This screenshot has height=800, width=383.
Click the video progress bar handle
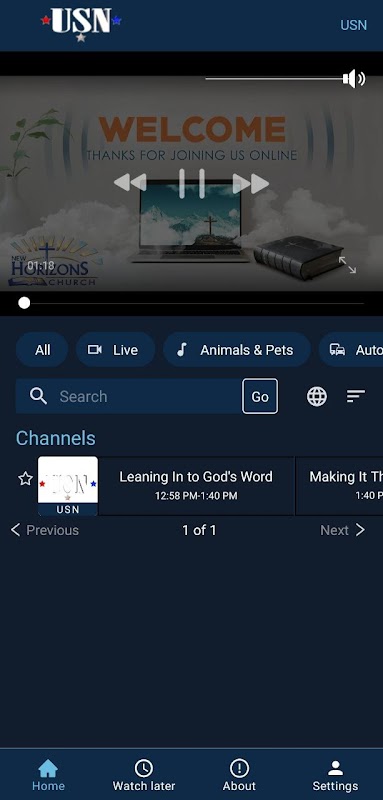pyautogui.click(x=24, y=303)
